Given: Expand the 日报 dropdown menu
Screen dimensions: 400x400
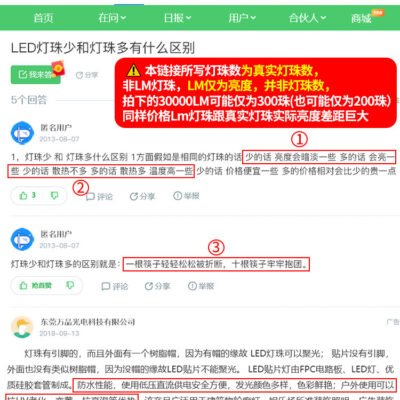Looking at the screenshot, I should pos(177,18).
